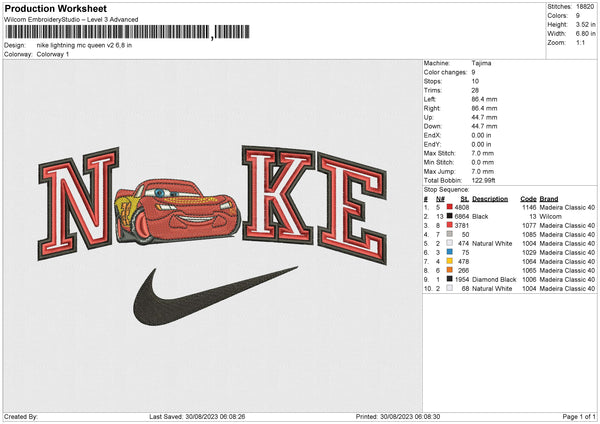
Task: Click the Wilcom brand entry
Action: (550, 216)
